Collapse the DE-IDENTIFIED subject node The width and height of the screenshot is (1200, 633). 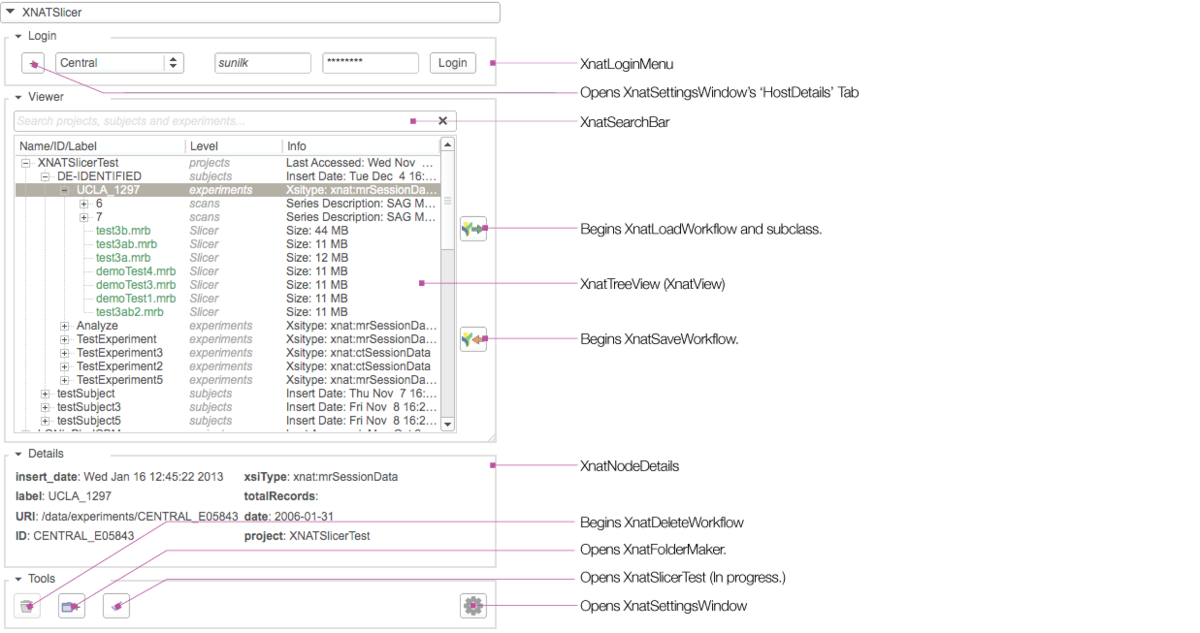click(x=44, y=175)
